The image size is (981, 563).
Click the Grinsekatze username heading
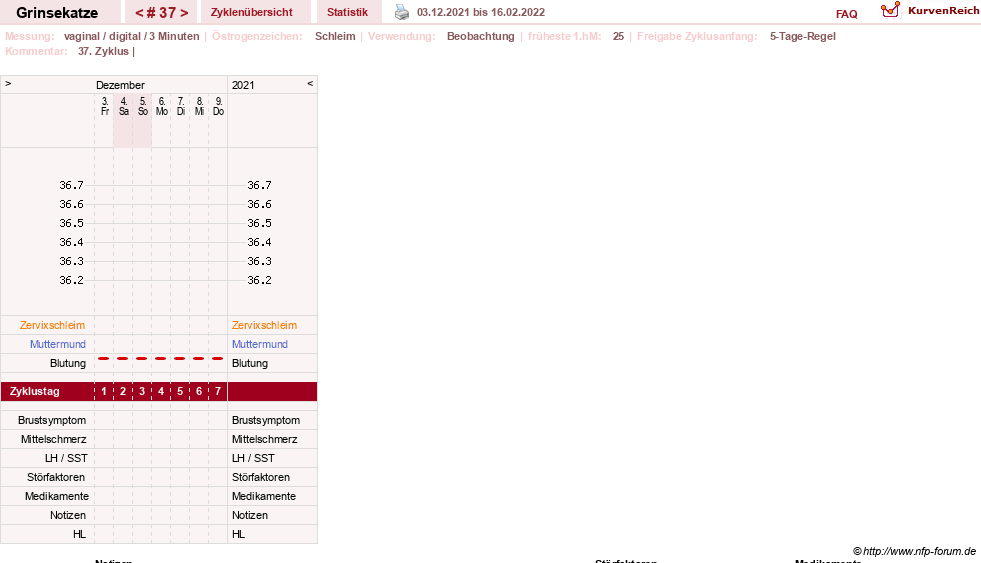(x=57, y=13)
